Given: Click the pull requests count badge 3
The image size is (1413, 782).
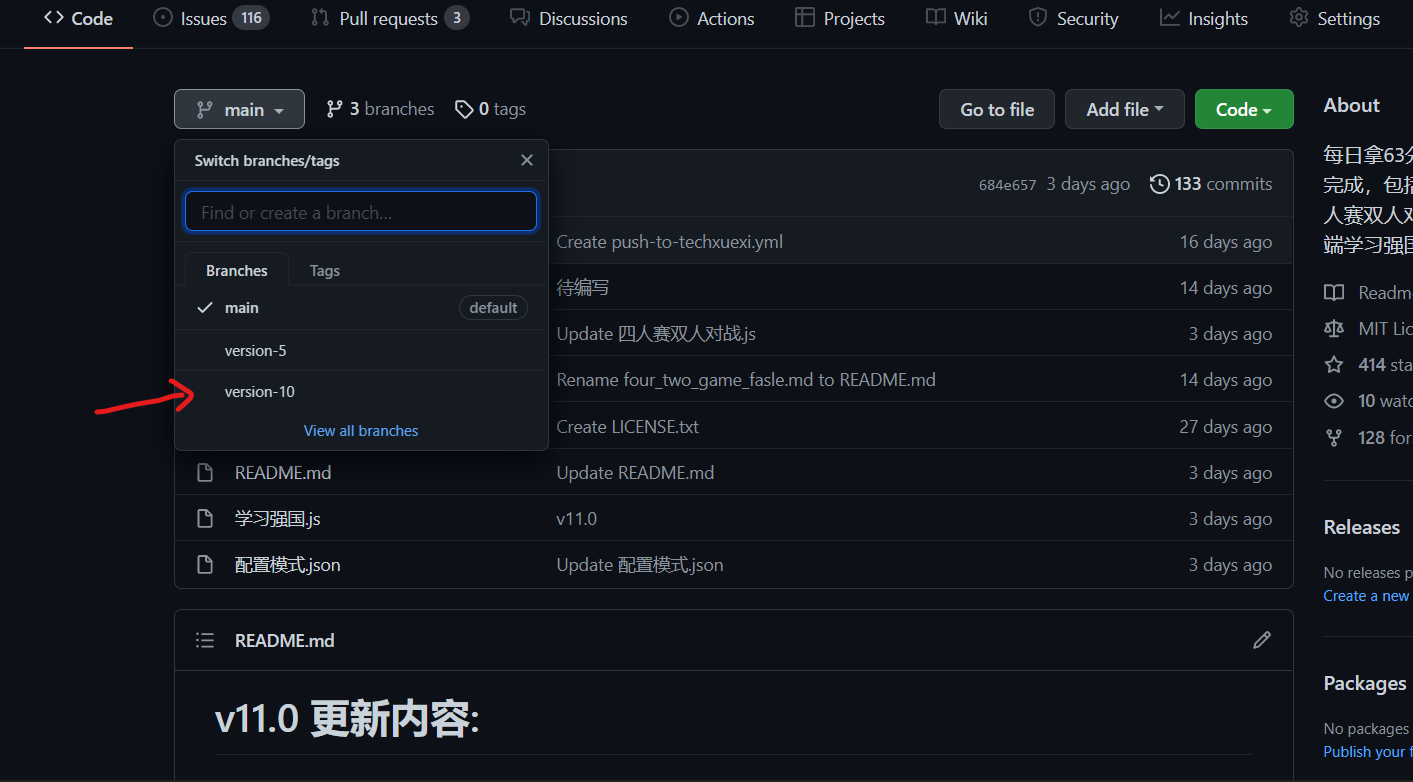Looking at the screenshot, I should [x=457, y=18].
